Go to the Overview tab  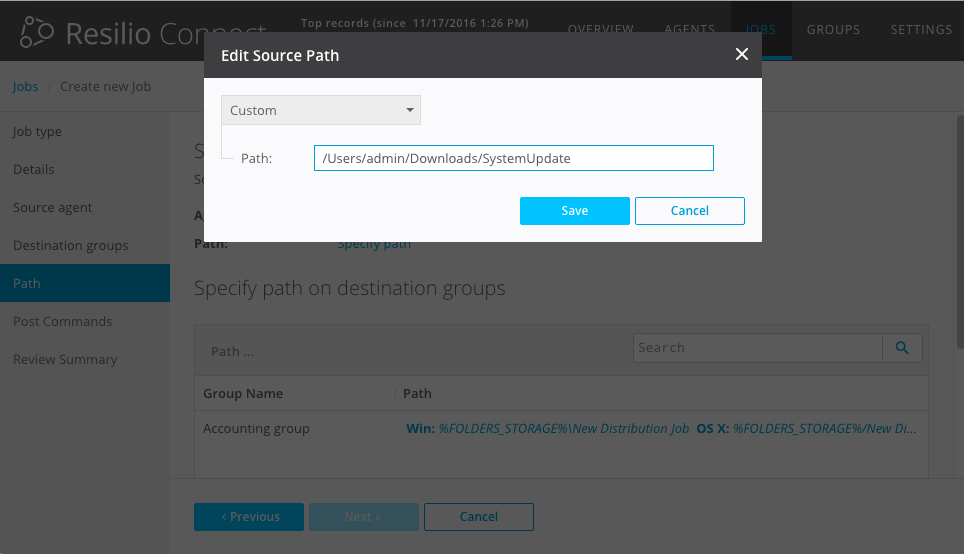(x=600, y=29)
